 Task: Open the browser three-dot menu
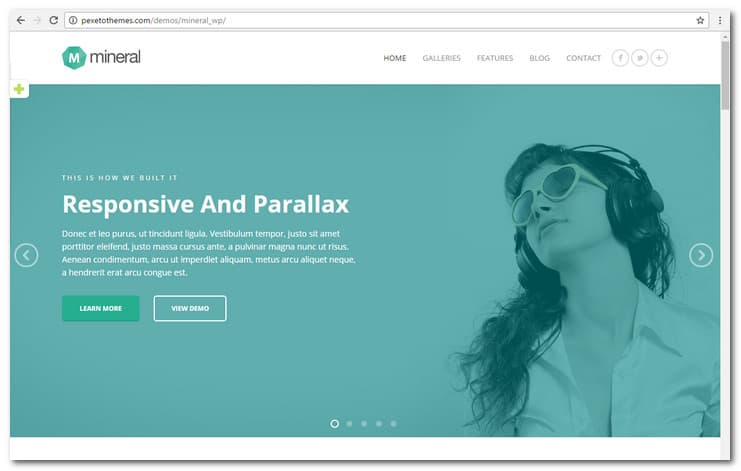(720, 20)
